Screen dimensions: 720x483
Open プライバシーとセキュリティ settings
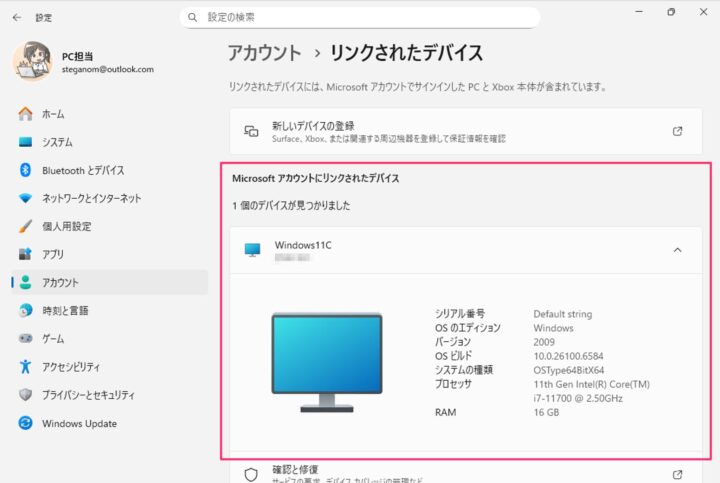(109, 395)
